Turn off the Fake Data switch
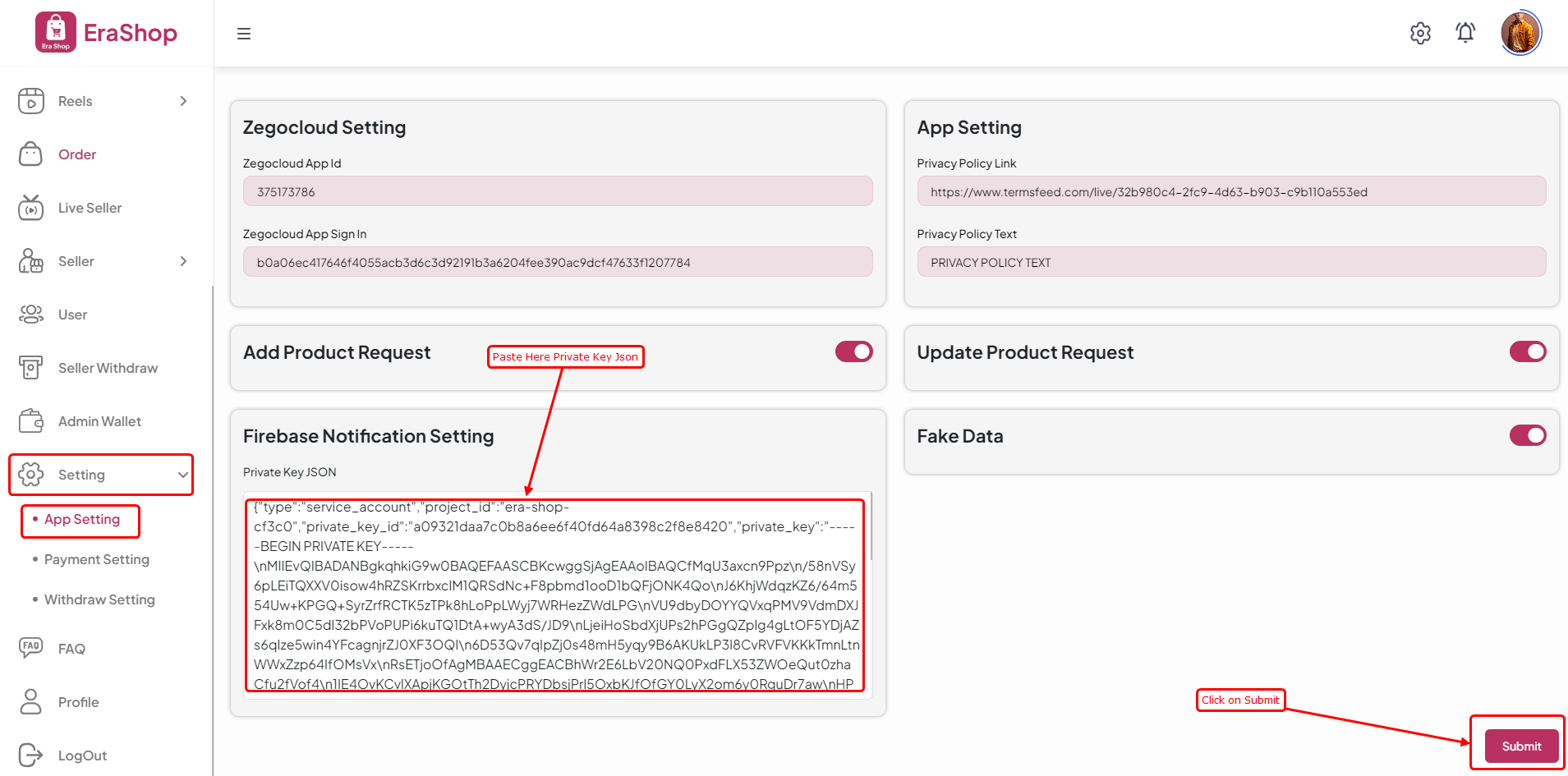The width and height of the screenshot is (1568, 776). (x=1527, y=435)
